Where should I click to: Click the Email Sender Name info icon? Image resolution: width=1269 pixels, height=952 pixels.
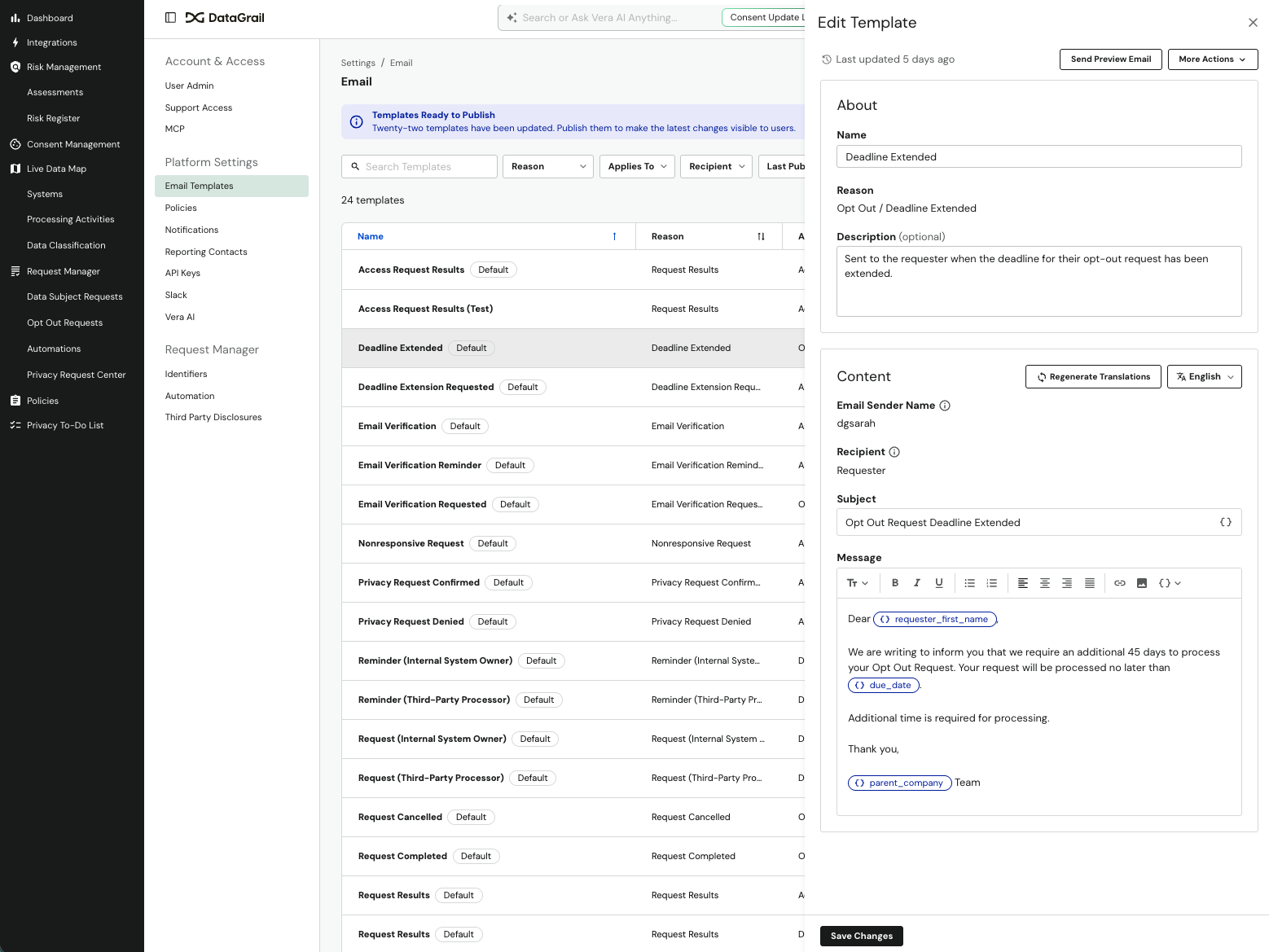(945, 405)
